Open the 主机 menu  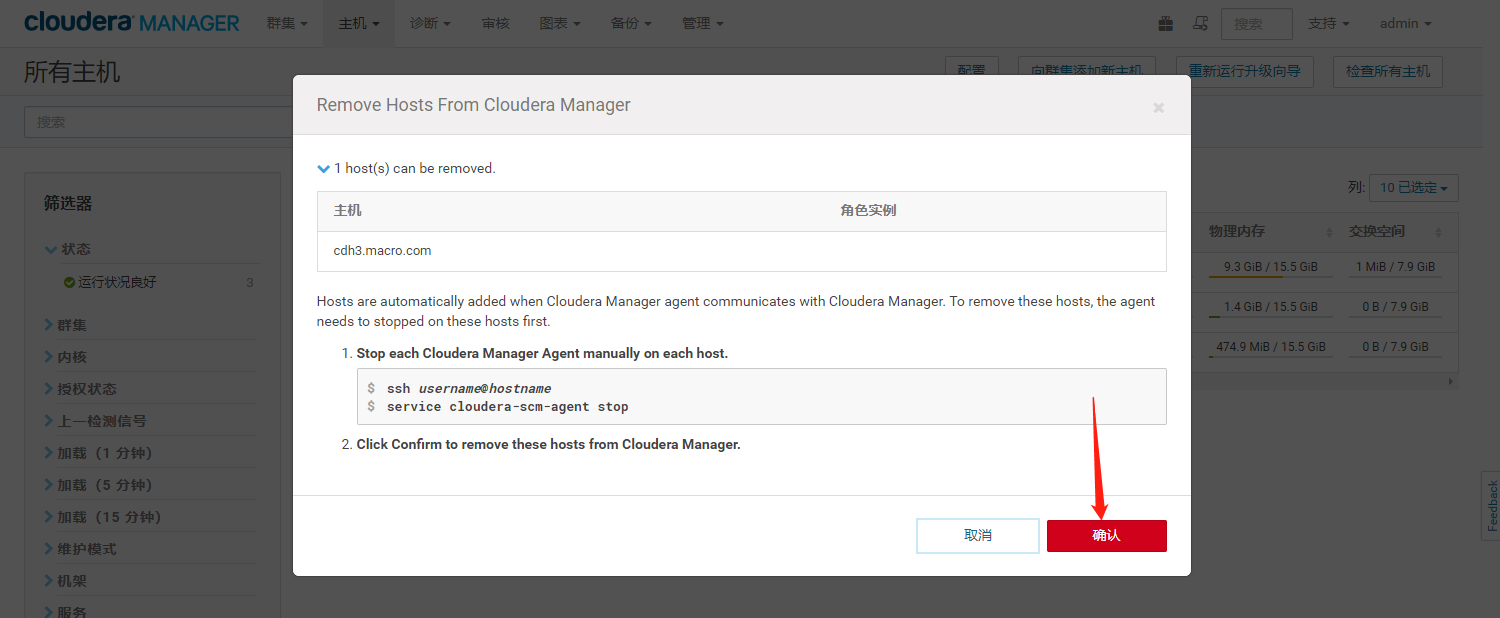coord(359,23)
